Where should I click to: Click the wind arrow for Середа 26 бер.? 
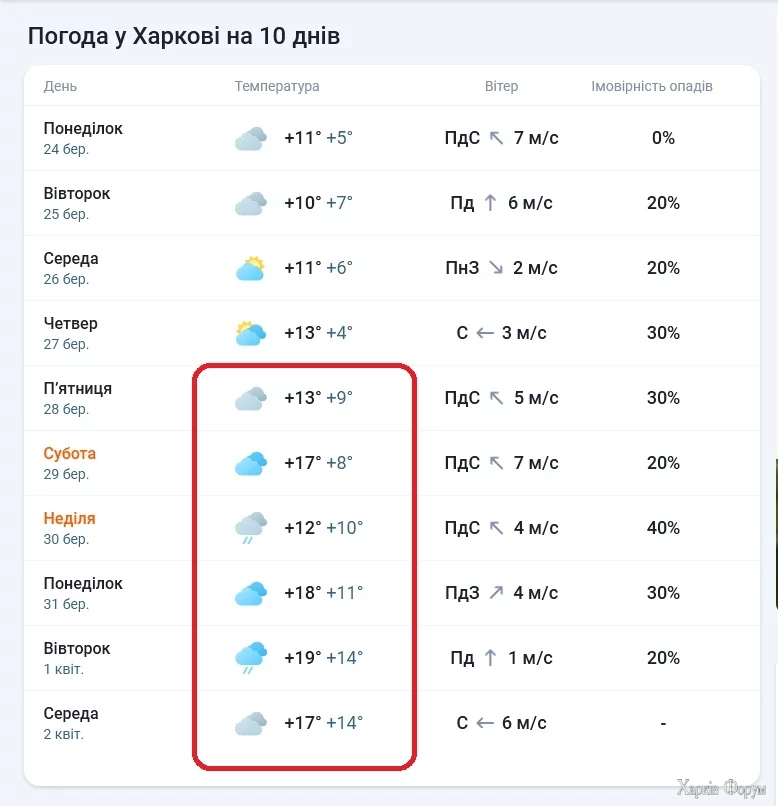tap(497, 268)
